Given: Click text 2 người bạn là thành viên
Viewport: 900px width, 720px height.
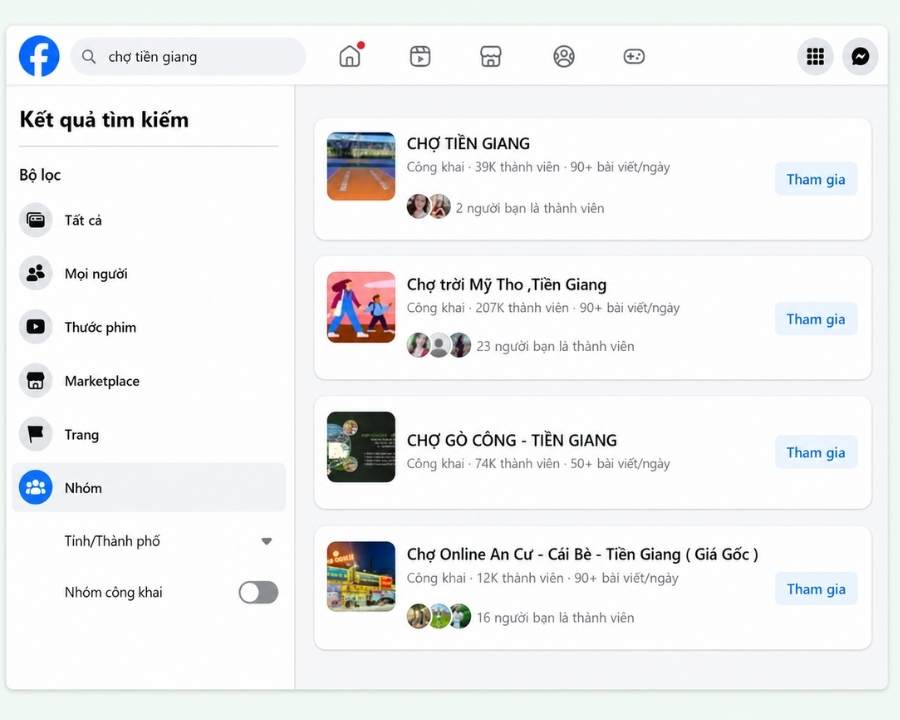Looking at the screenshot, I should (530, 208).
